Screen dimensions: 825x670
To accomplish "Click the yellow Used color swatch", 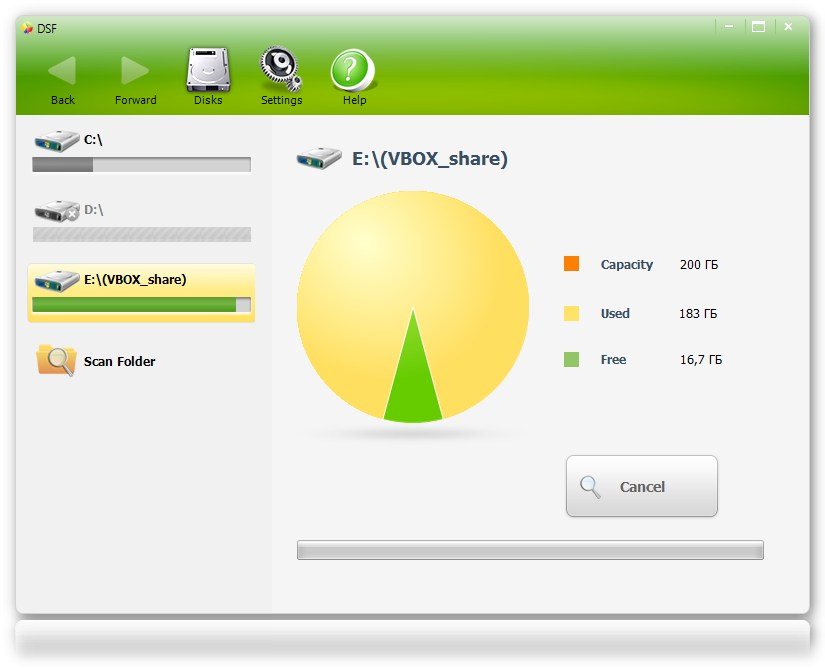I will [571, 313].
